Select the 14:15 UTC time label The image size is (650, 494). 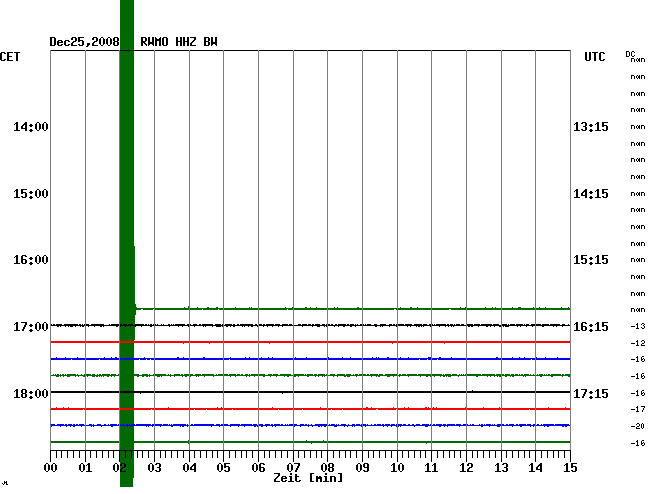591,194
